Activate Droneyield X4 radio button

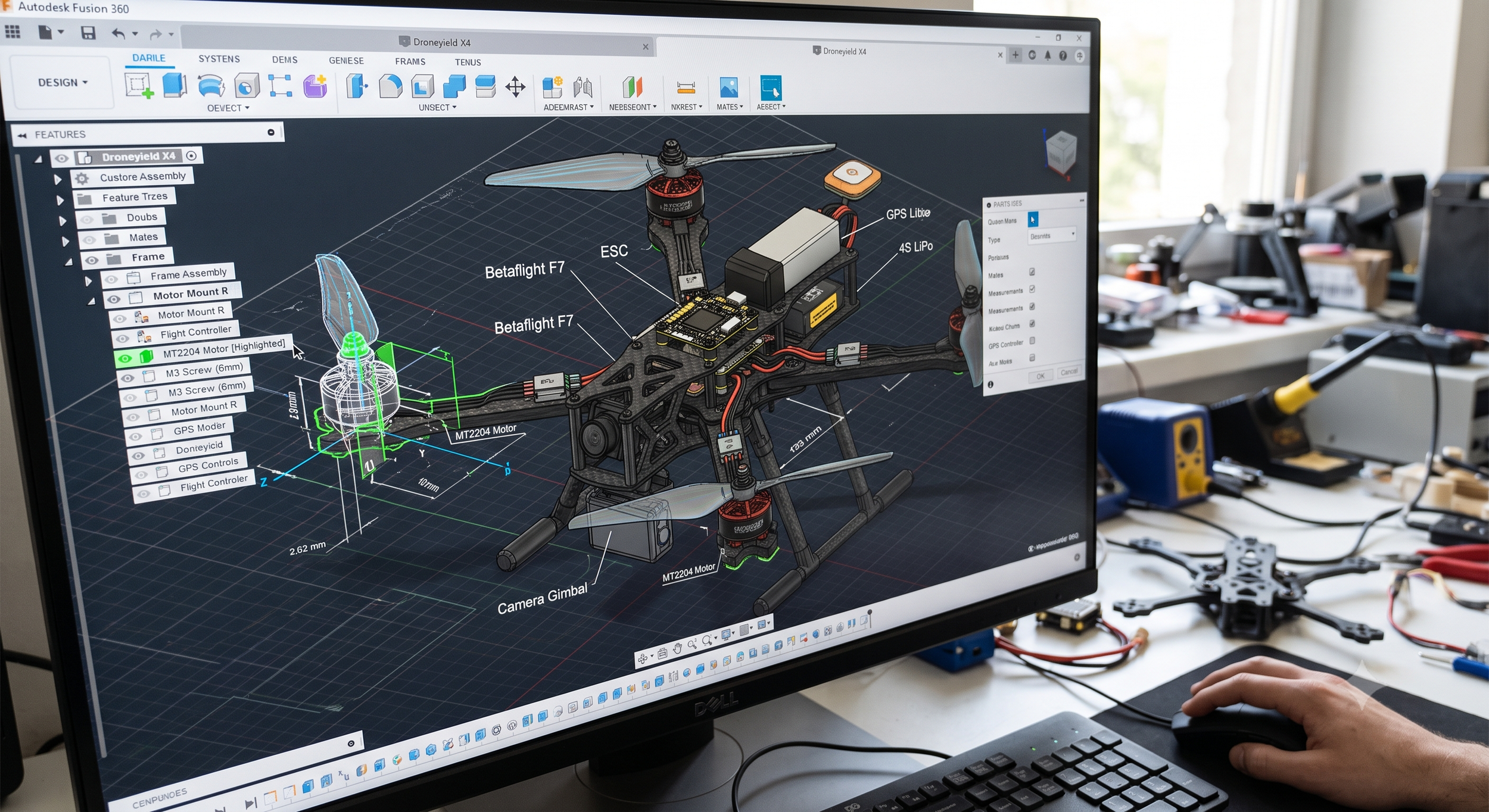tap(191, 155)
